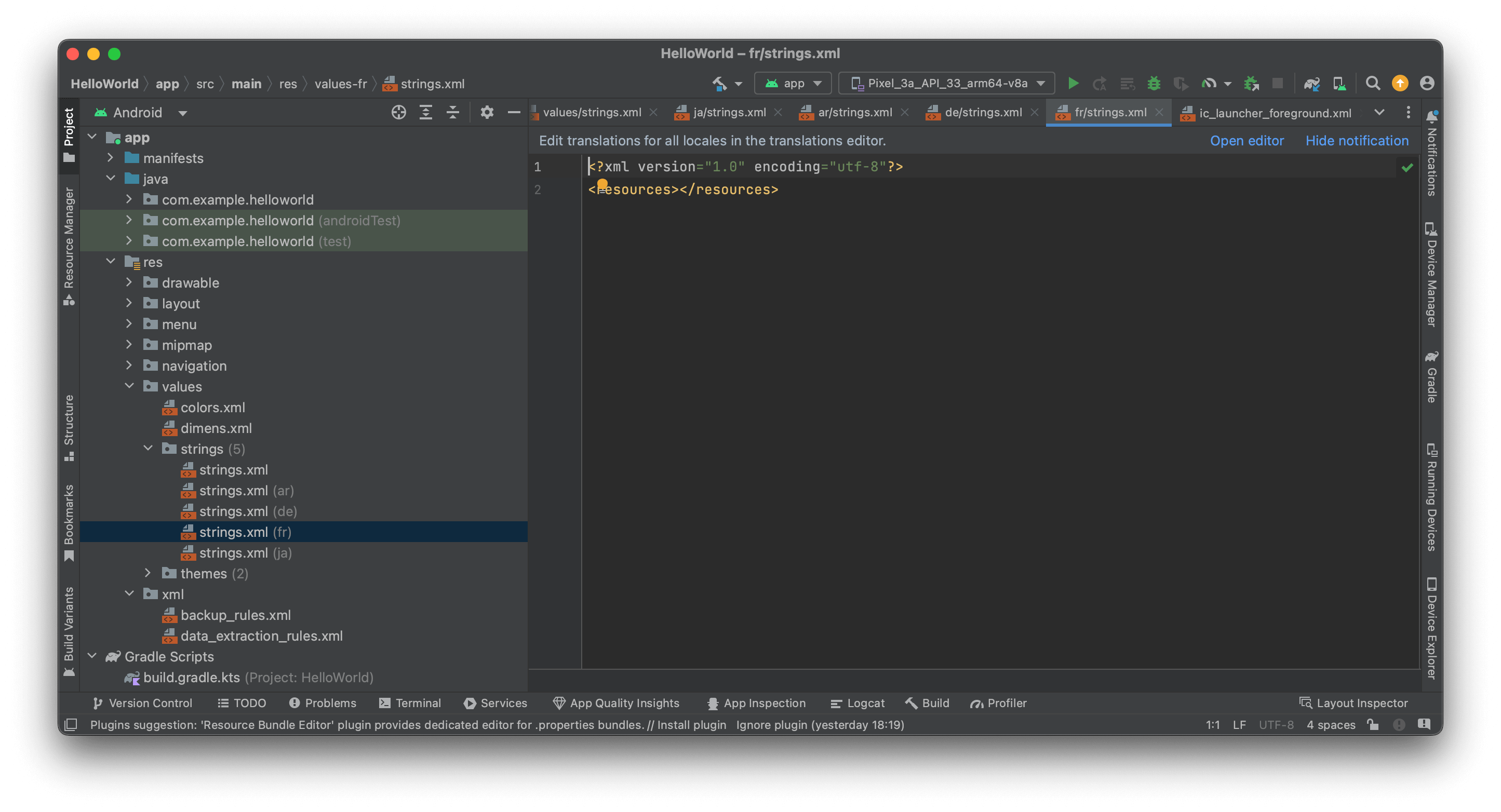Click Select Opened File target icon

point(398,113)
